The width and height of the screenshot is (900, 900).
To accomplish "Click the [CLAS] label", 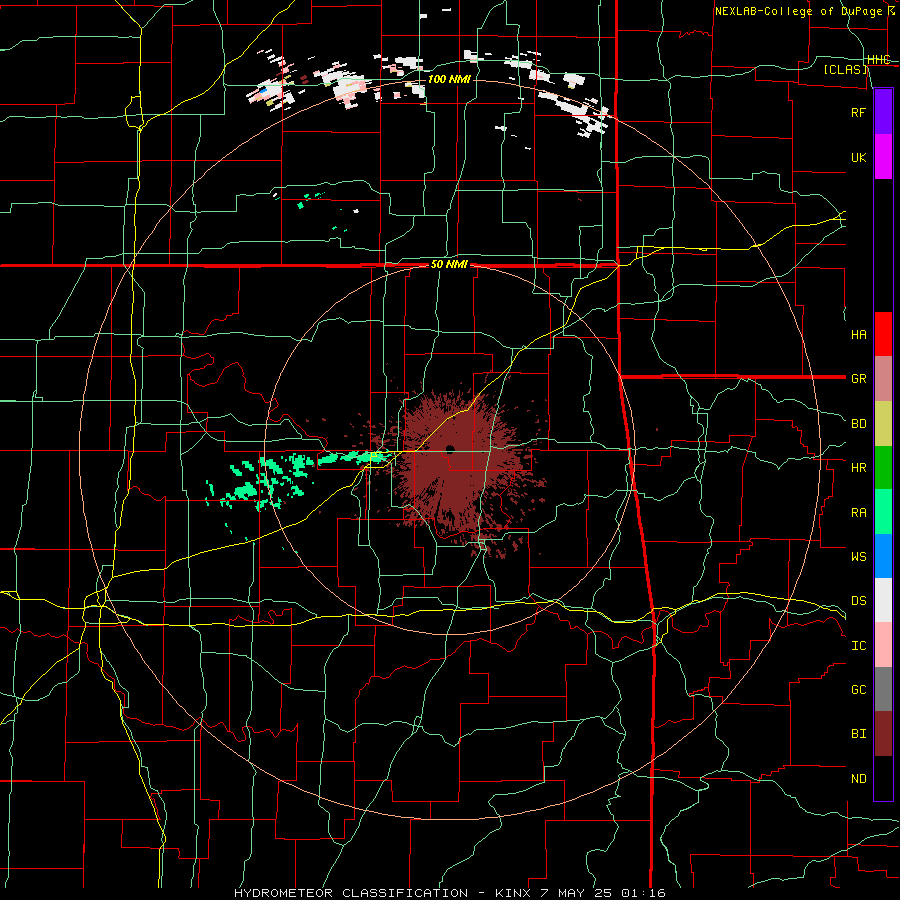I will 845,69.
